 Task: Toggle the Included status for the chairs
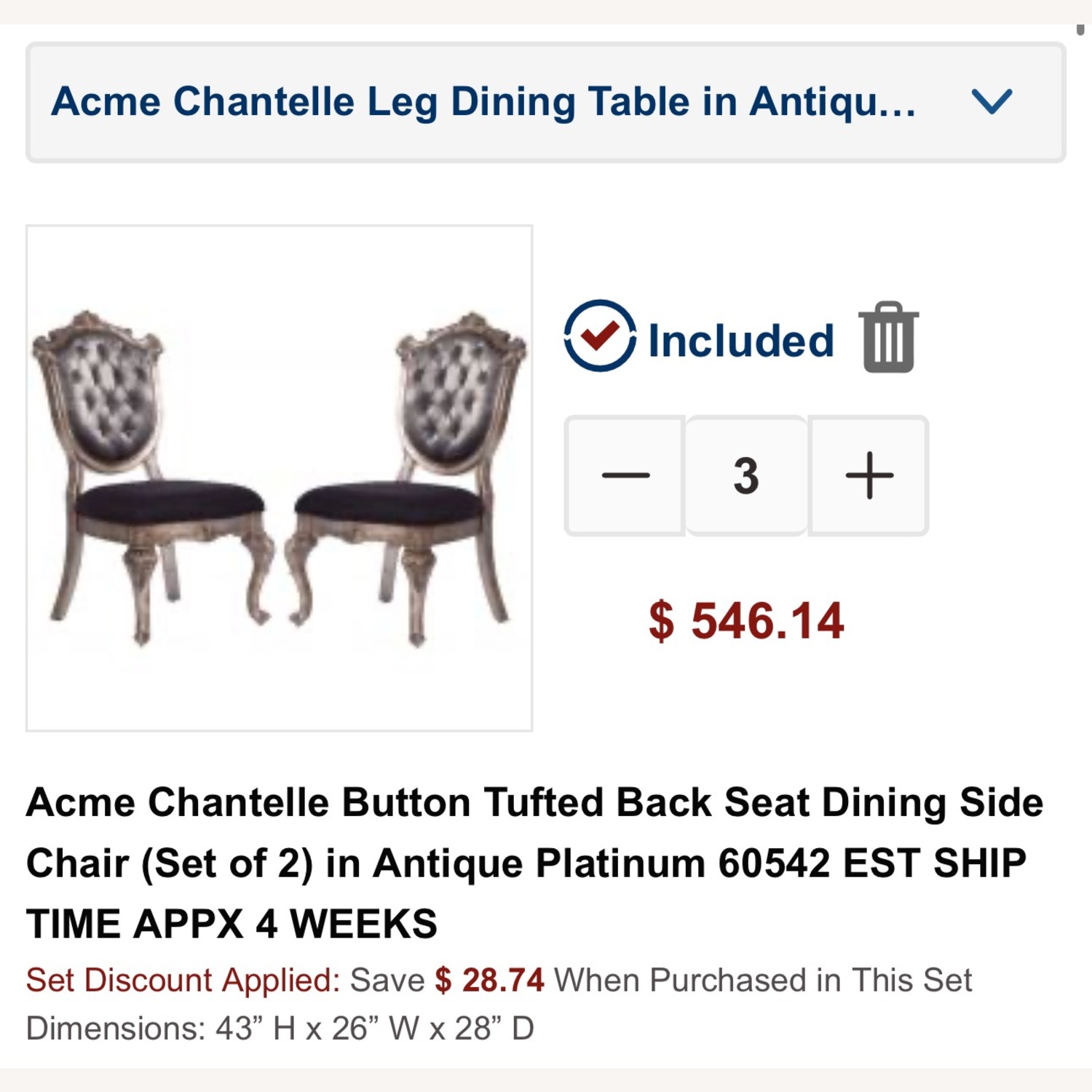598,337
